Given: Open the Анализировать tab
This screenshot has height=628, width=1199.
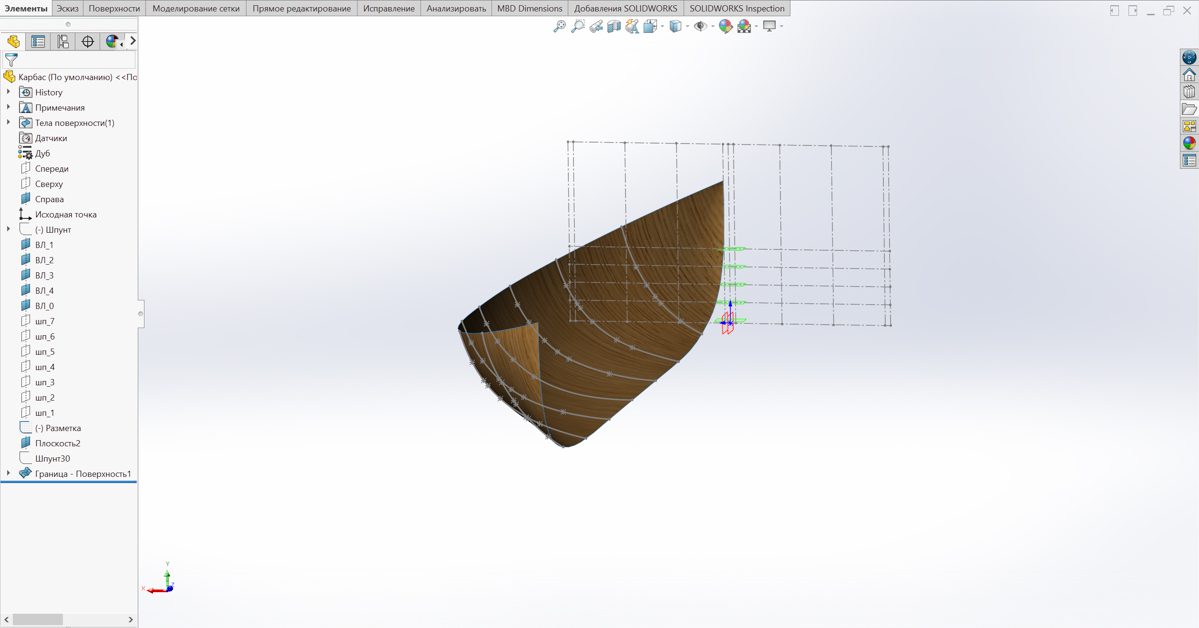Looking at the screenshot, I should tap(456, 8).
